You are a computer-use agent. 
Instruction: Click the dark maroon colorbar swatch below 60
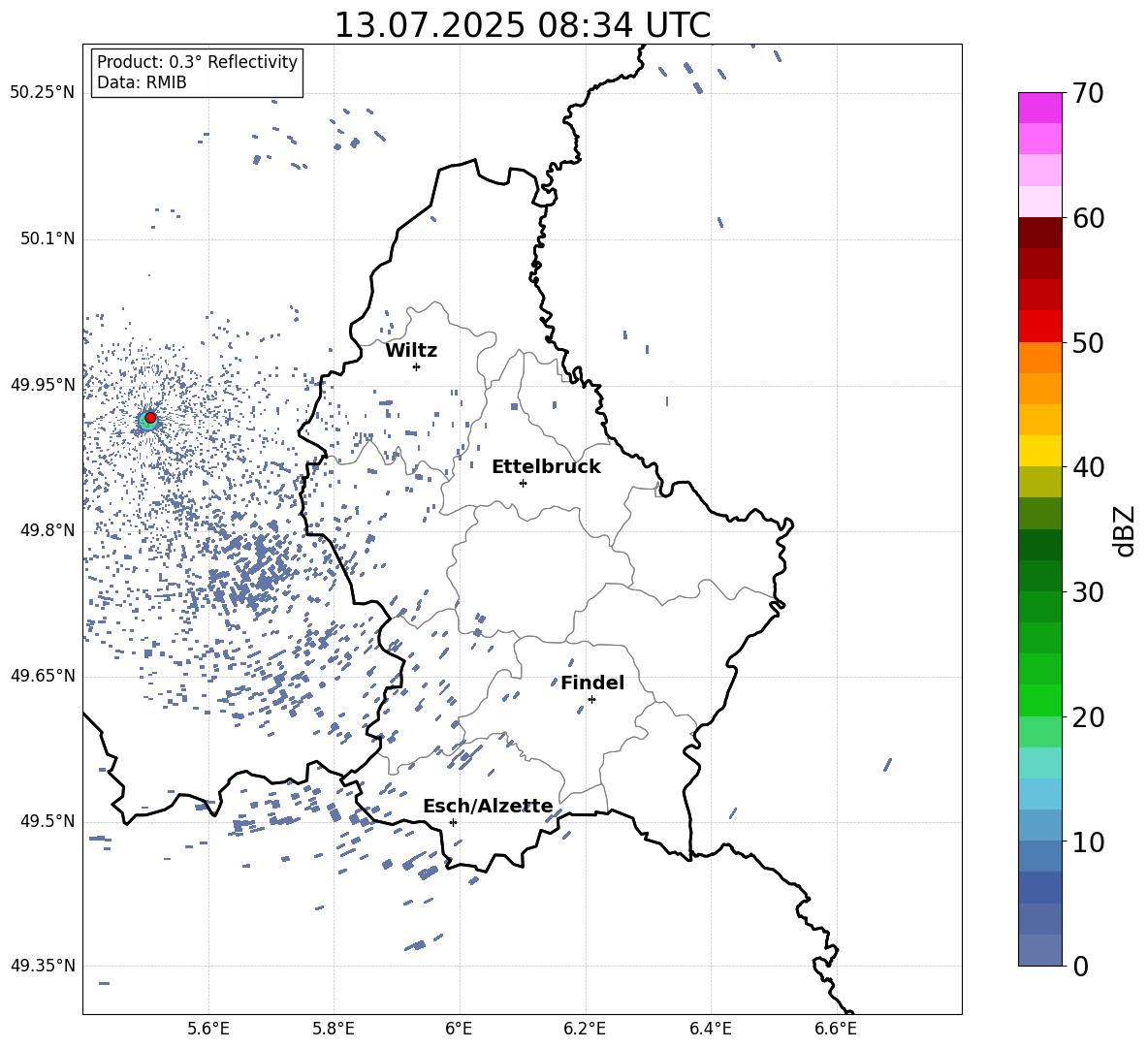tap(1039, 233)
